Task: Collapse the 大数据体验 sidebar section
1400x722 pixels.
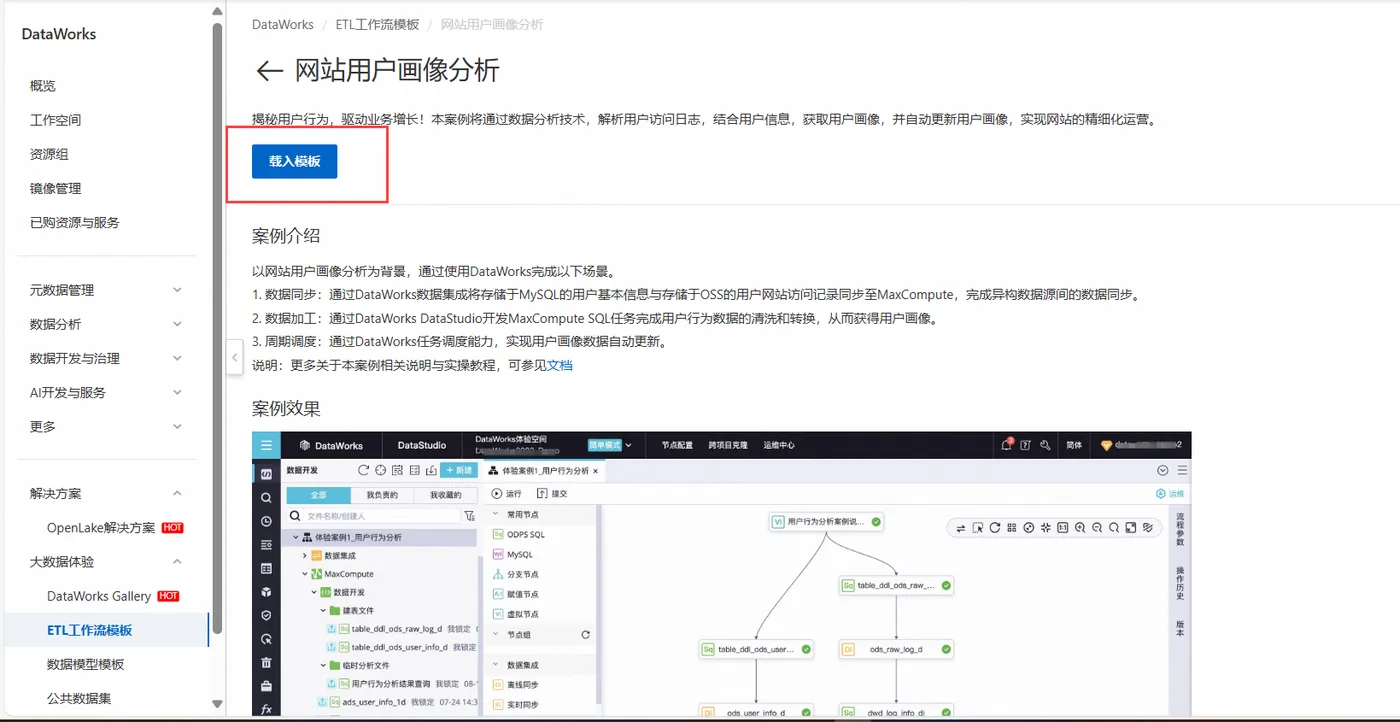Action: 106,562
